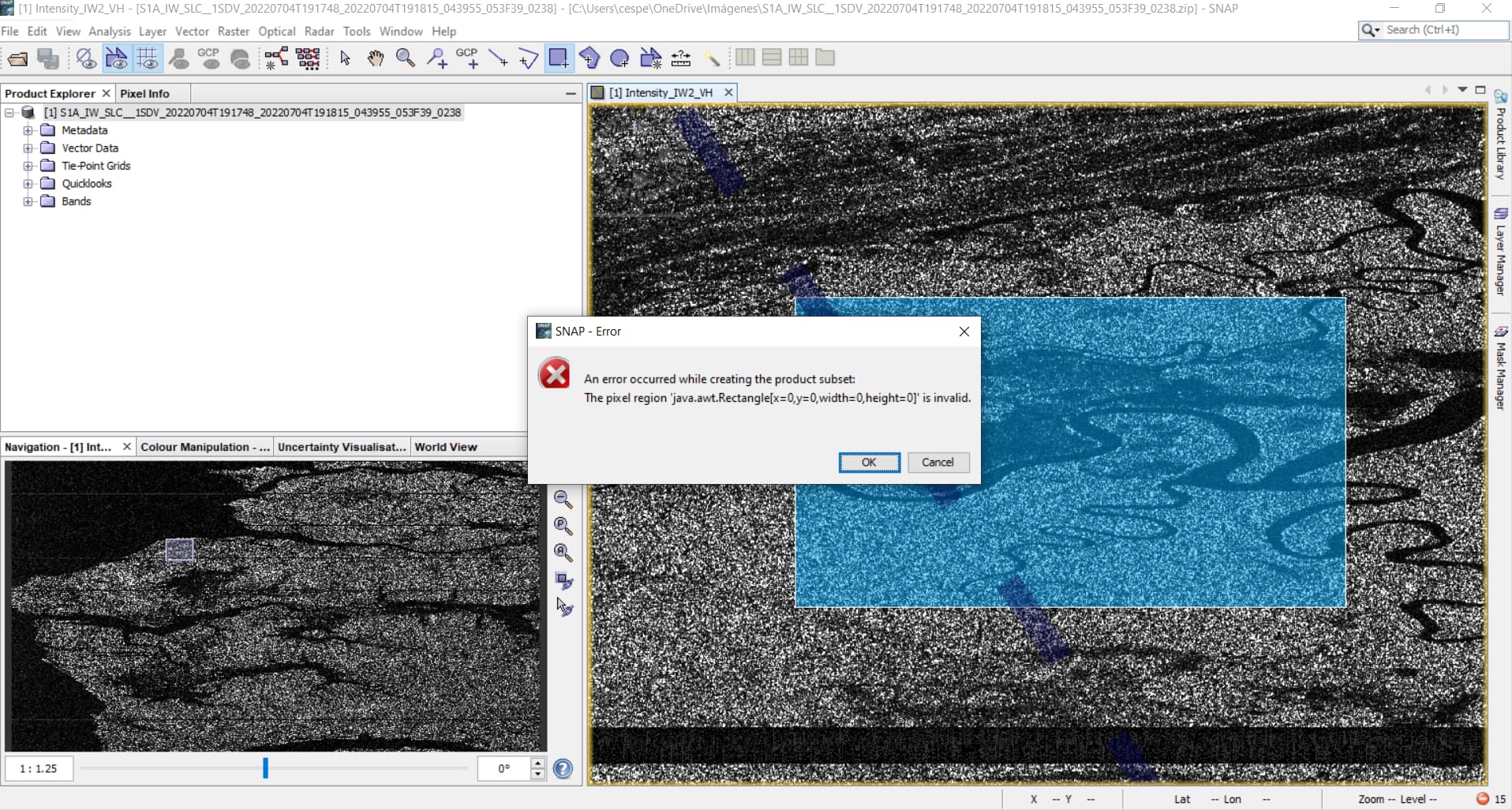Viewport: 1512px width, 810px height.
Task: Open the Graph Builder tool
Action: pyautogui.click(x=277, y=58)
